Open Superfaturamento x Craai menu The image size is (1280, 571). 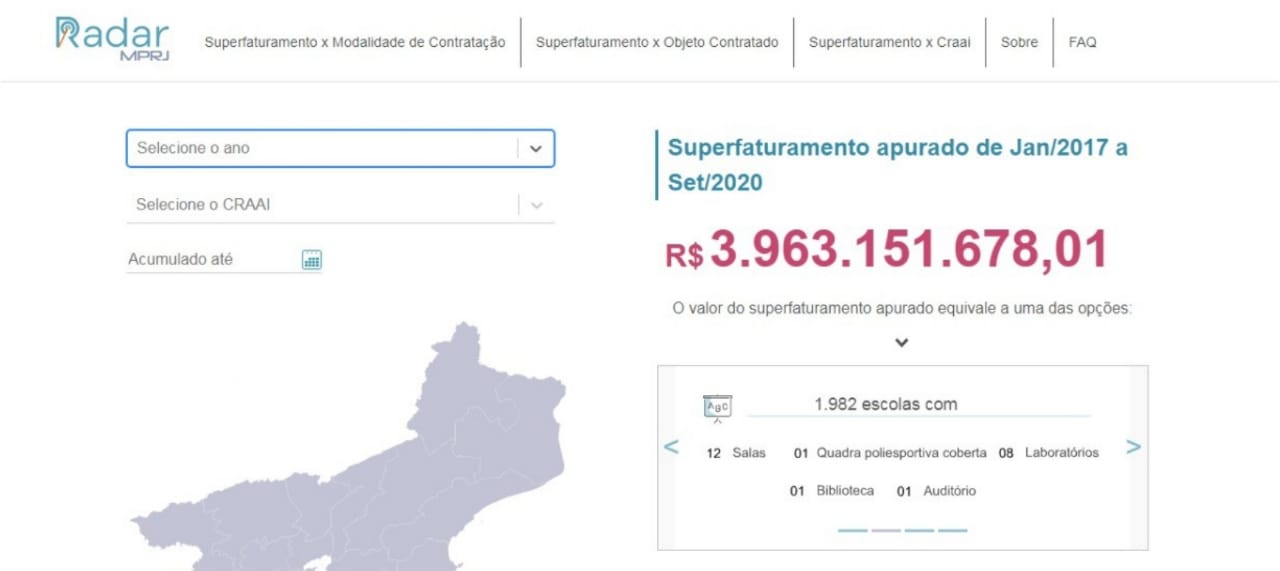890,42
